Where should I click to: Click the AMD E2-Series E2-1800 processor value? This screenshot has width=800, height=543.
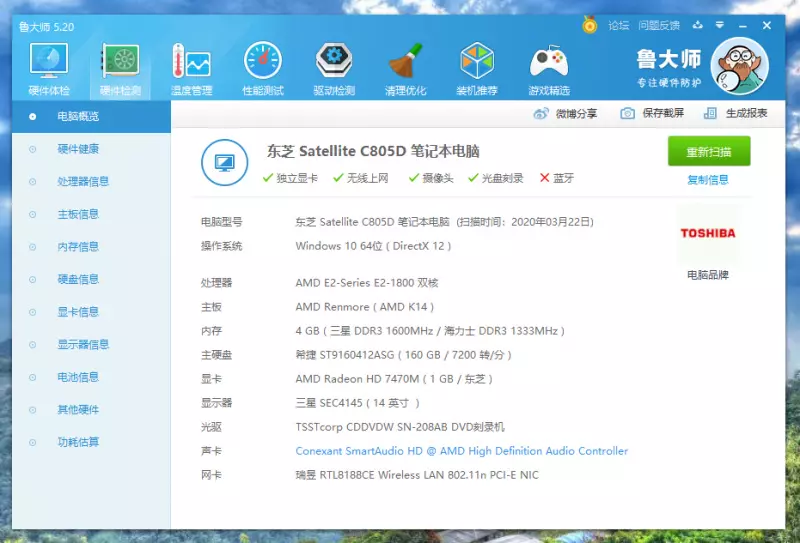[x=367, y=283]
